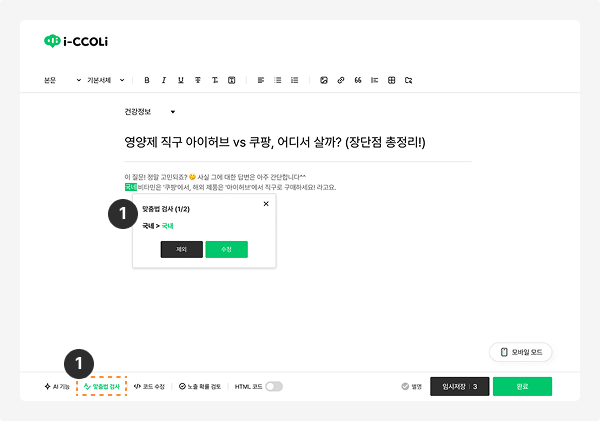This screenshot has width=600, height=421.
Task: Expand the 기본서체 font dropdown
Action: (x=106, y=80)
